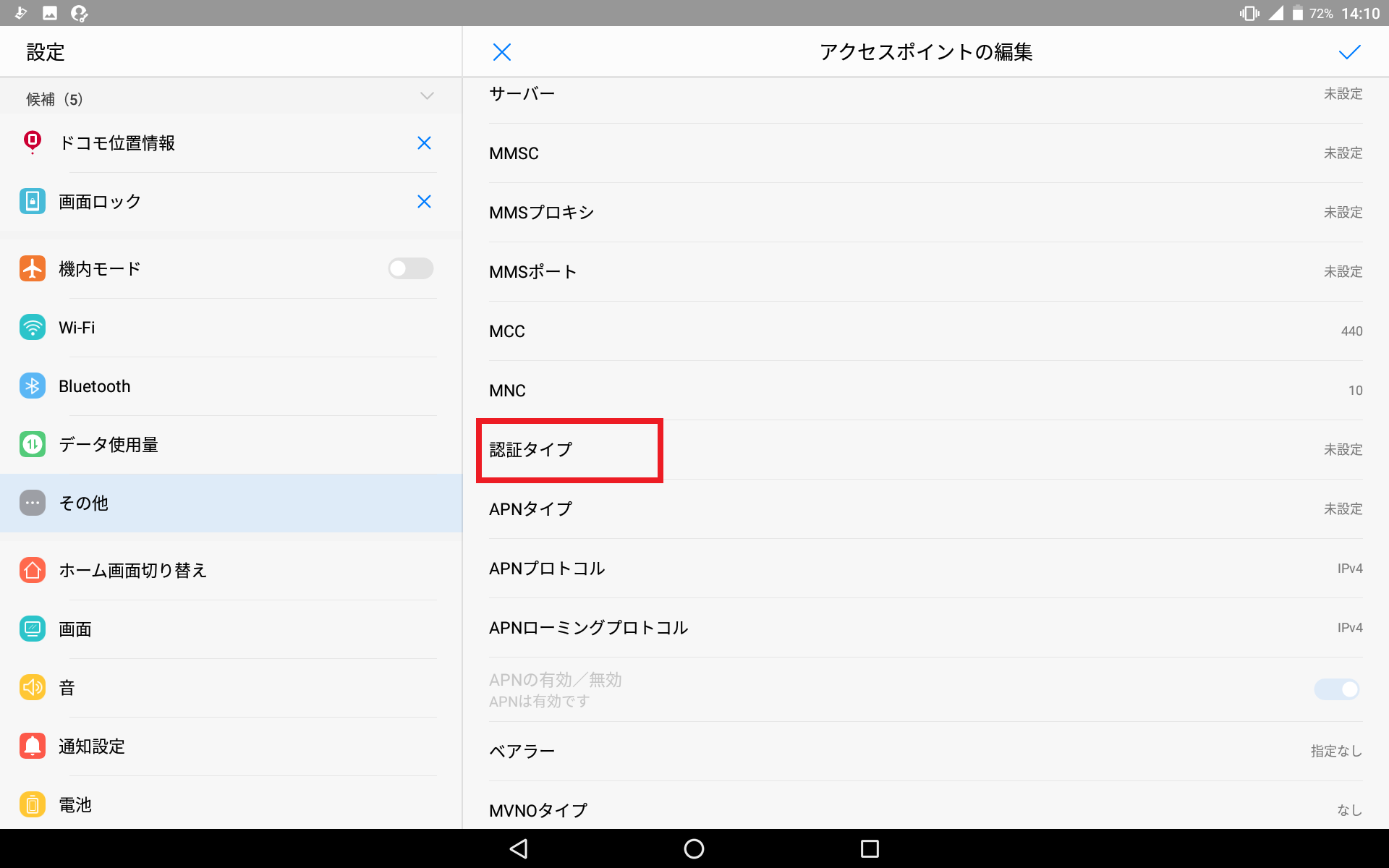Remove 画面ロック from suggestions
This screenshot has width=1389, height=868.
pos(424,202)
